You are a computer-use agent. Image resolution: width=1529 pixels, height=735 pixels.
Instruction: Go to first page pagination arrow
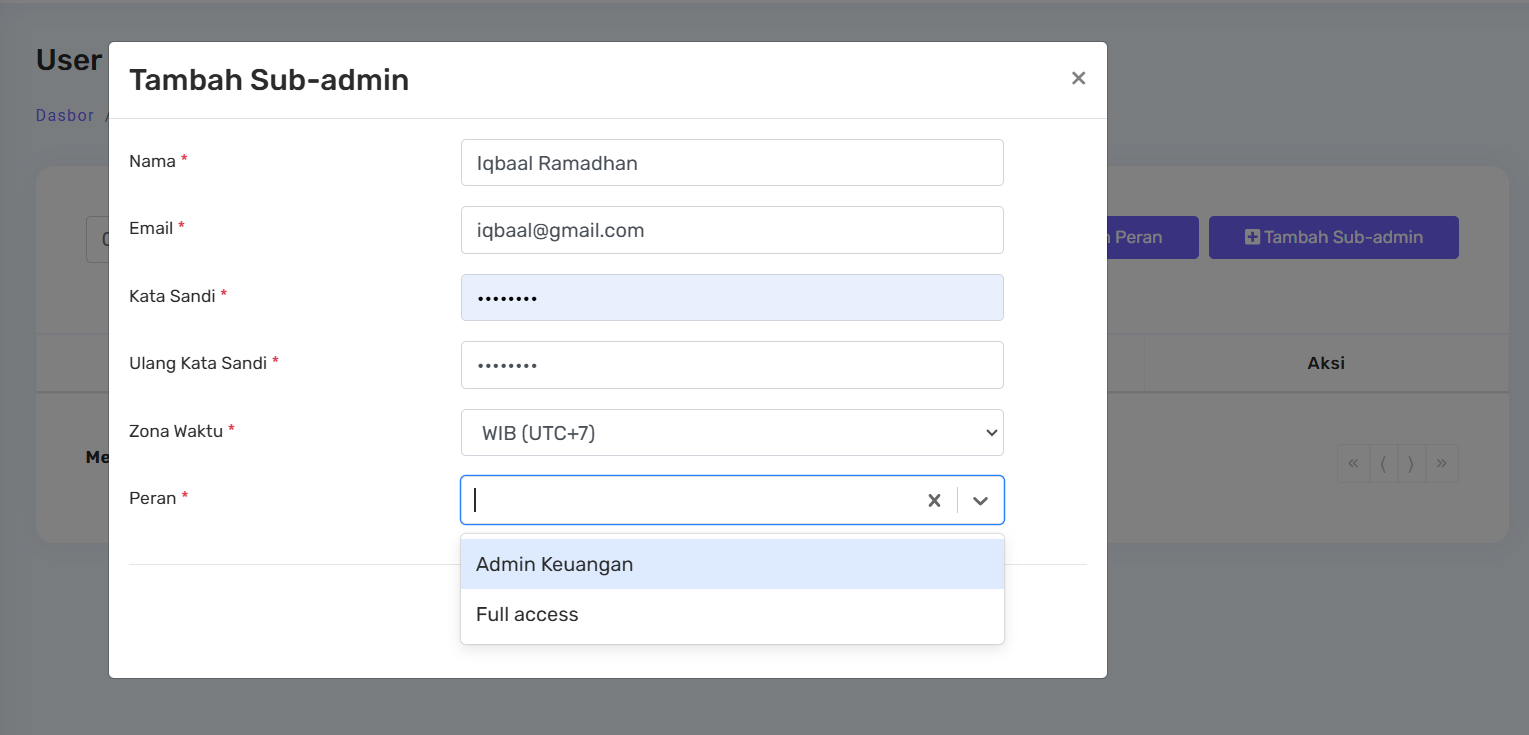(x=1353, y=463)
